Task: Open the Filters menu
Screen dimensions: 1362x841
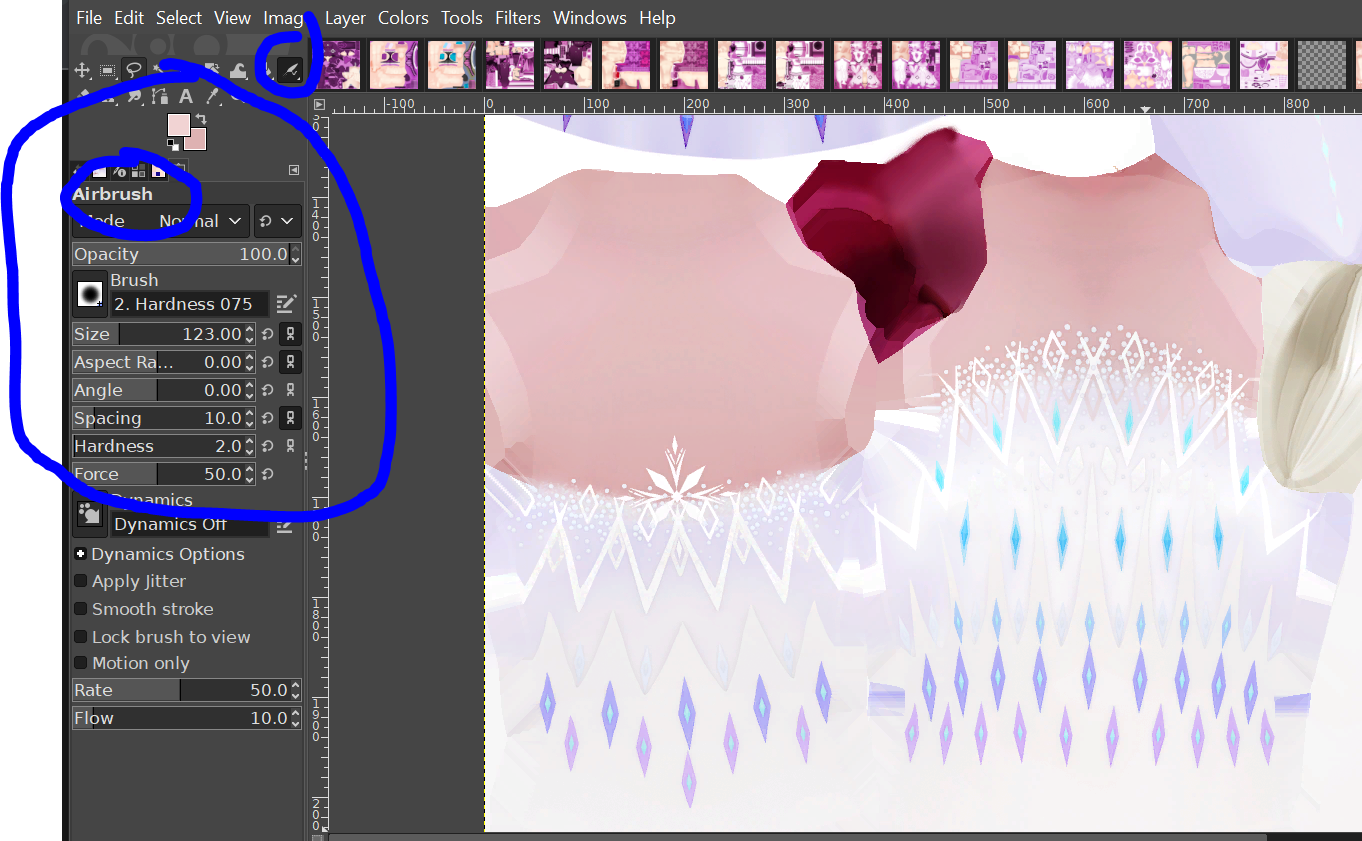Action: click(518, 18)
